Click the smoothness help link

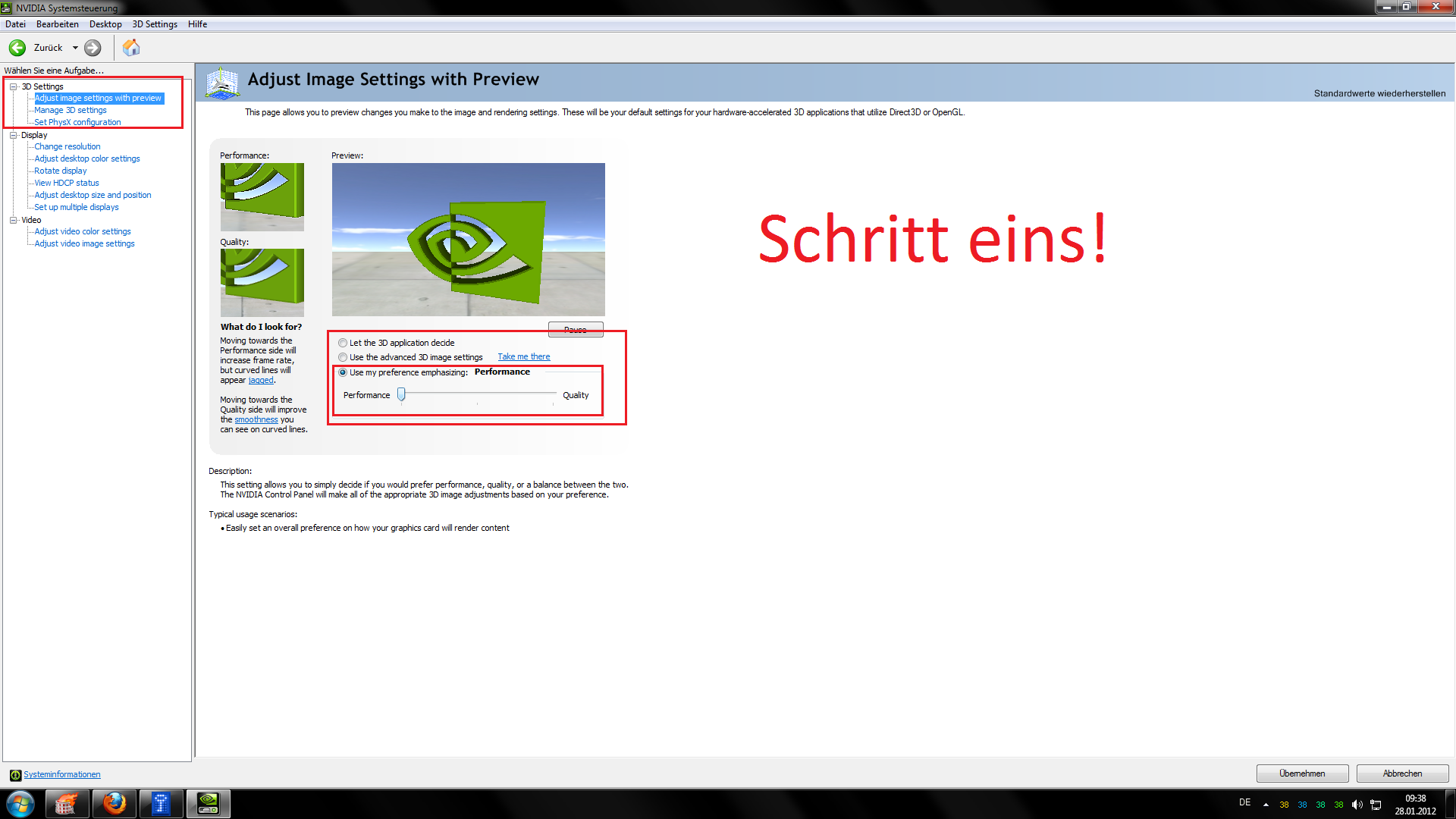[256, 419]
